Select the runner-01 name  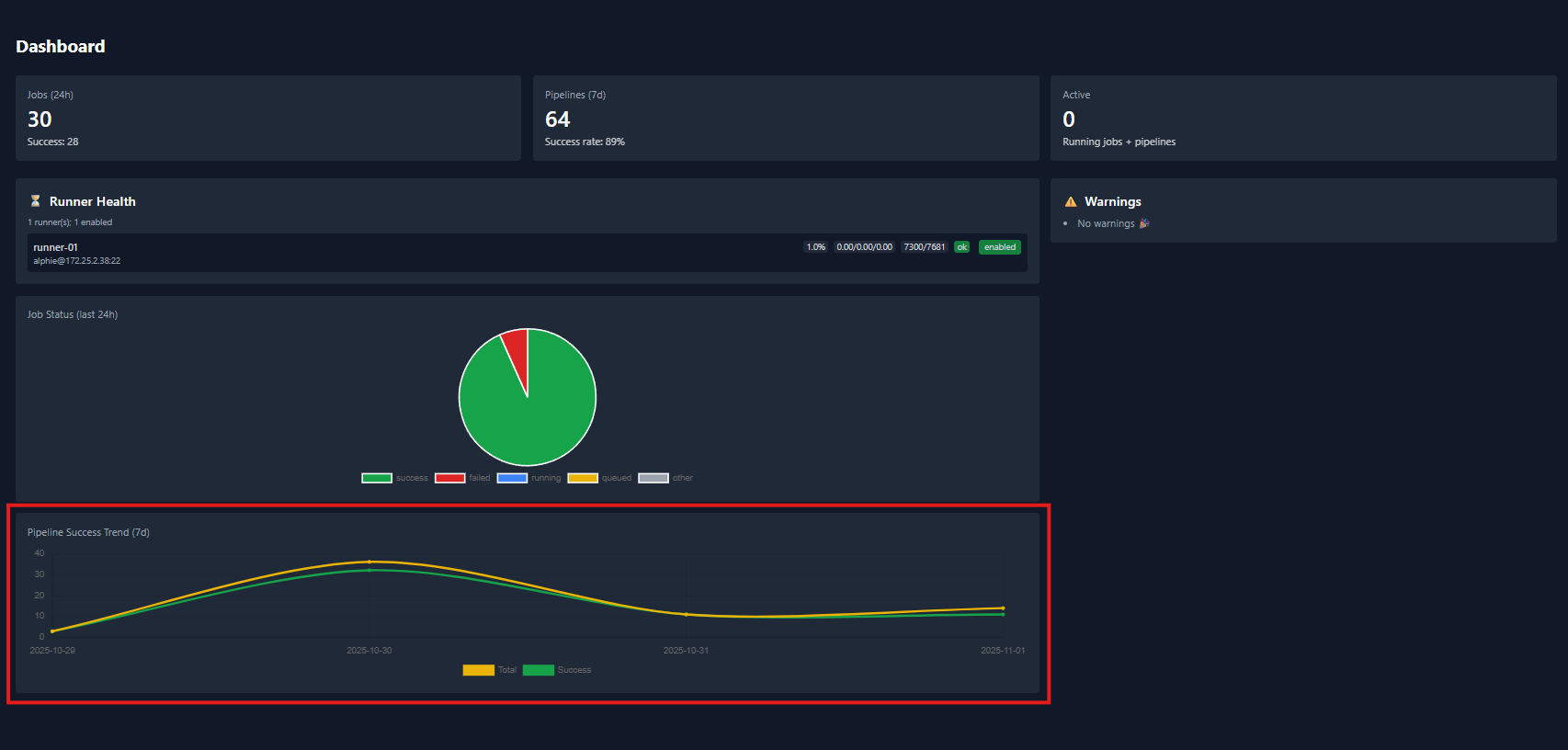(56, 247)
